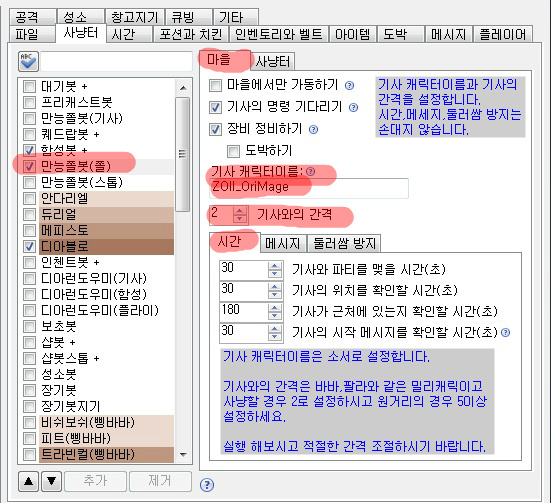Image resolution: width=551 pixels, height=503 pixels.
Task: Switch to the 파일 tab
Action: point(32,34)
